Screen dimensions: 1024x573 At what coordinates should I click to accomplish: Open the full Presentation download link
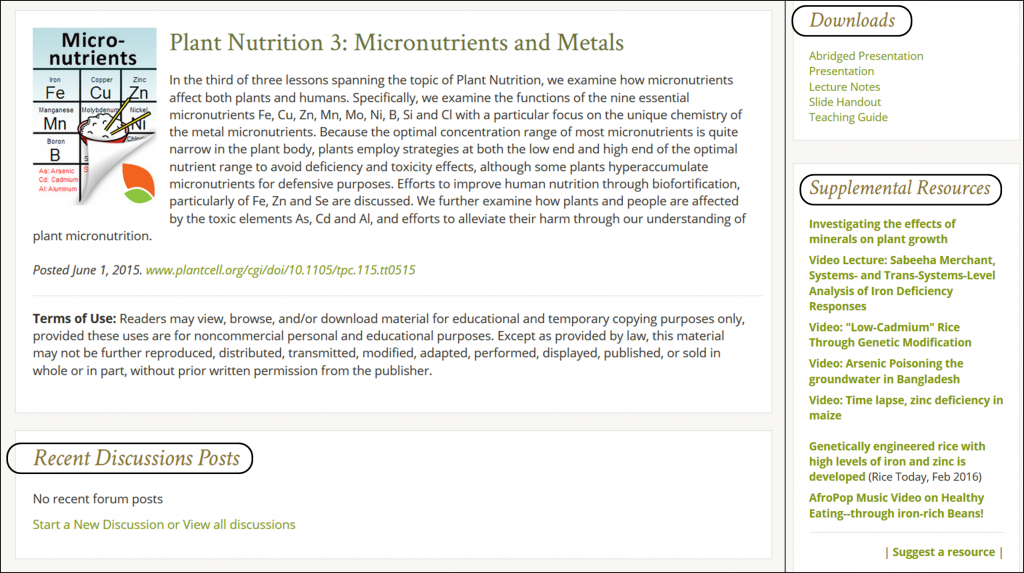coord(841,71)
